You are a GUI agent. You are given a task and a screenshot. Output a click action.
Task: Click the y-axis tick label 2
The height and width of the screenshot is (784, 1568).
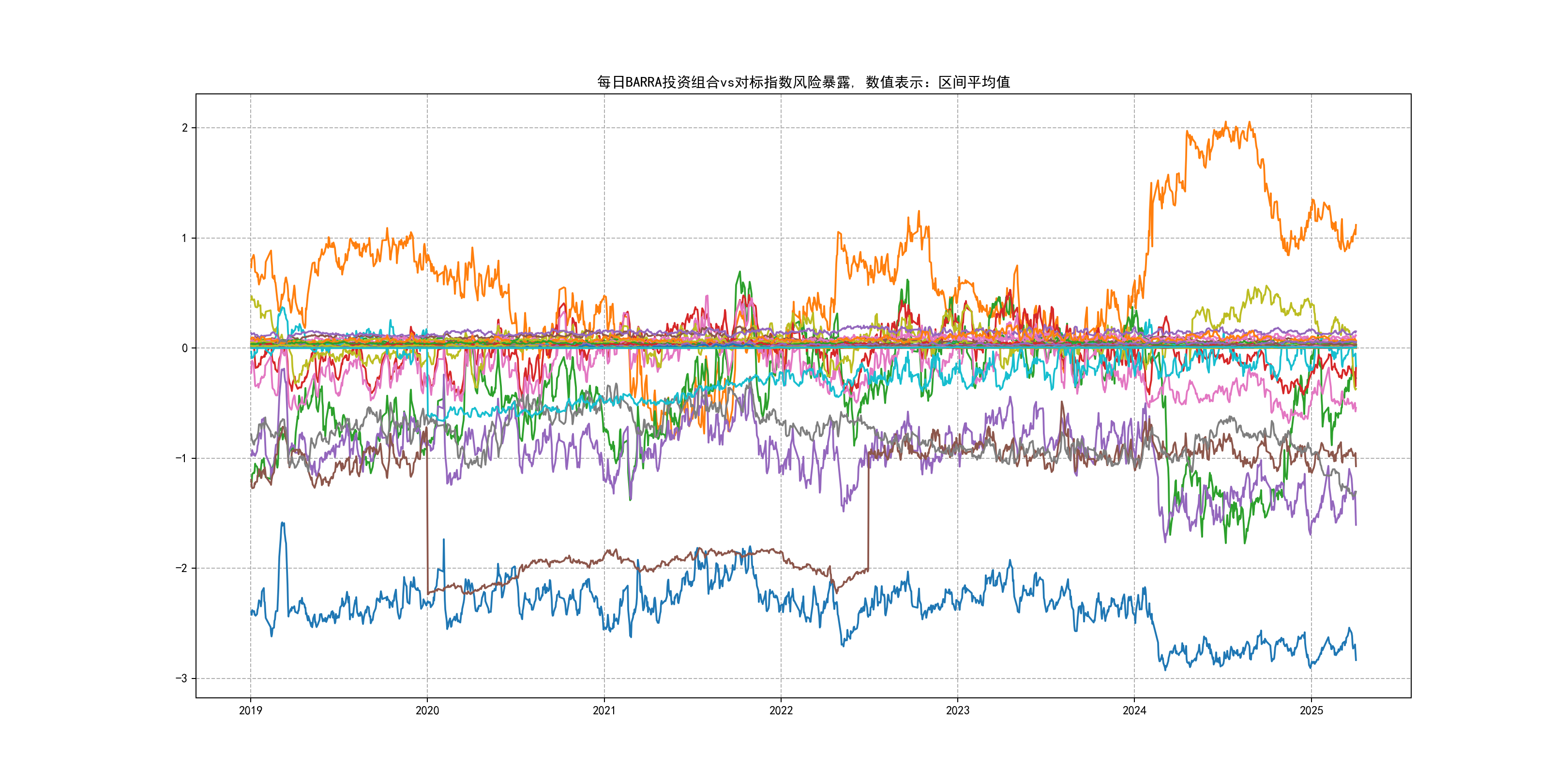pyautogui.click(x=184, y=128)
